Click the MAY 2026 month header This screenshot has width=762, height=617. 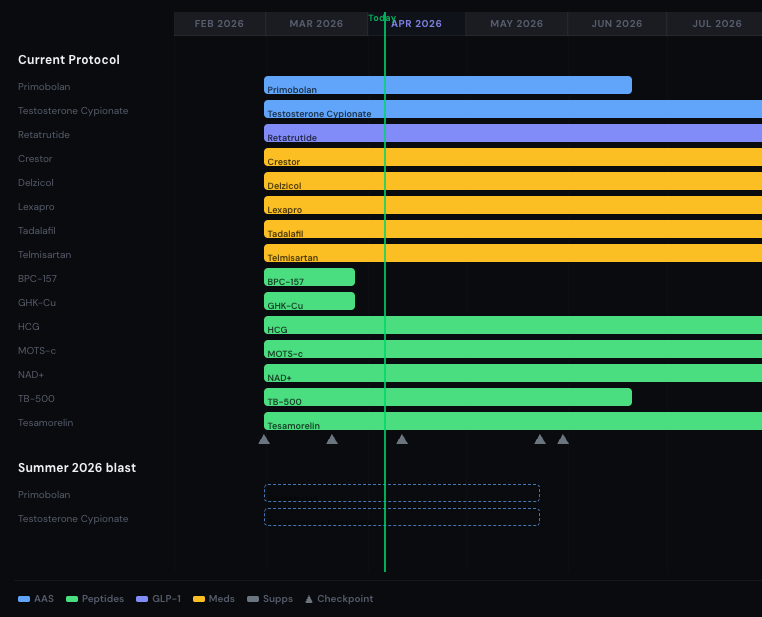click(x=517, y=24)
